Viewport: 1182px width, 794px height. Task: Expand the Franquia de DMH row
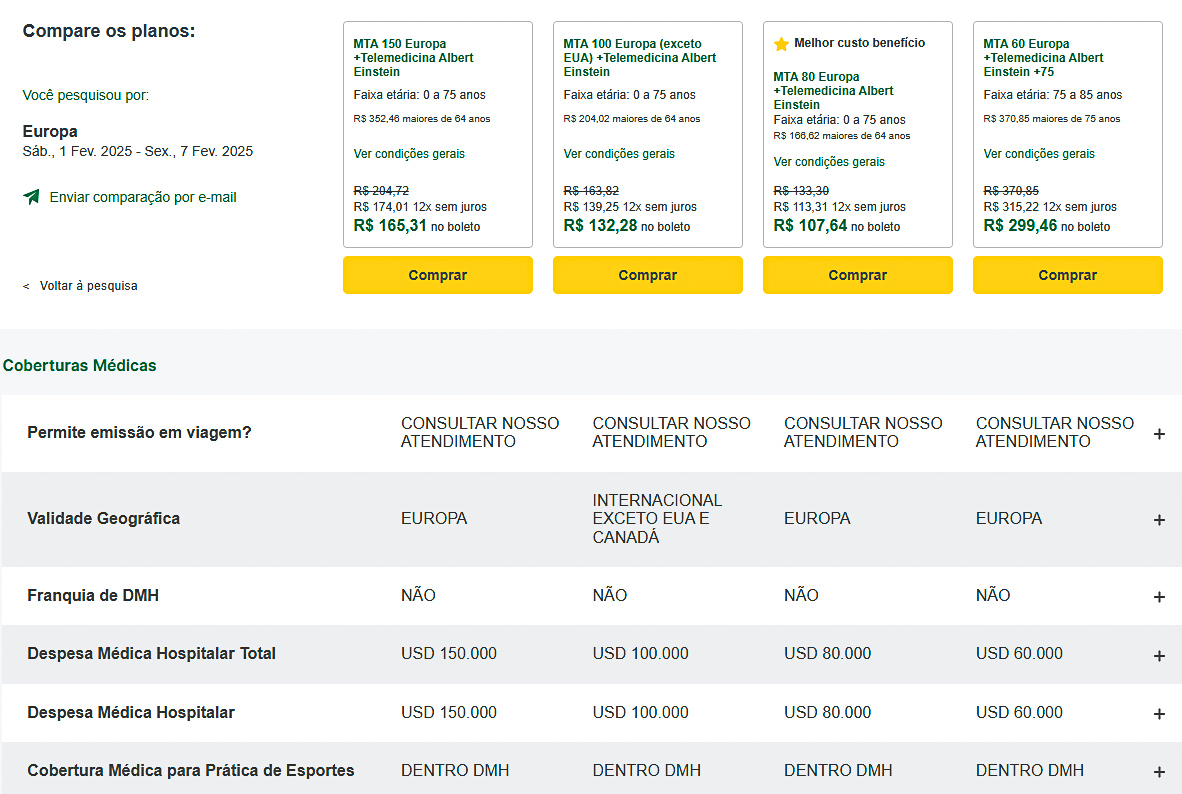tap(1159, 596)
